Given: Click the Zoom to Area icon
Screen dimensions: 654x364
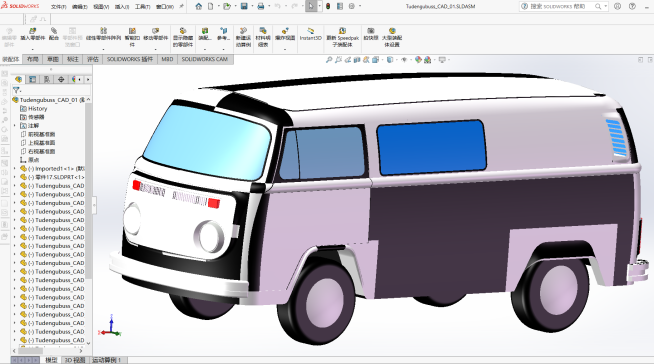Looking at the screenshot, I should click(338, 60).
